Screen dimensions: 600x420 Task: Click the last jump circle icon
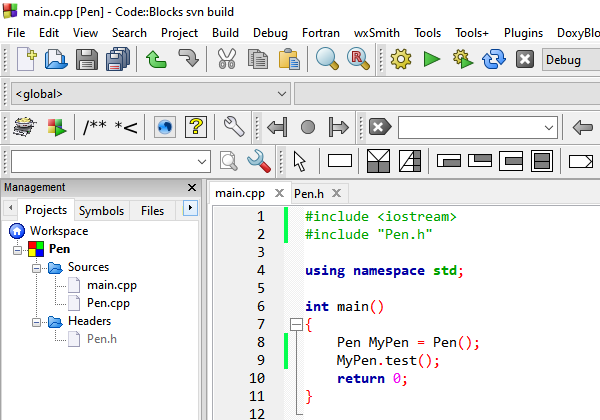point(308,127)
